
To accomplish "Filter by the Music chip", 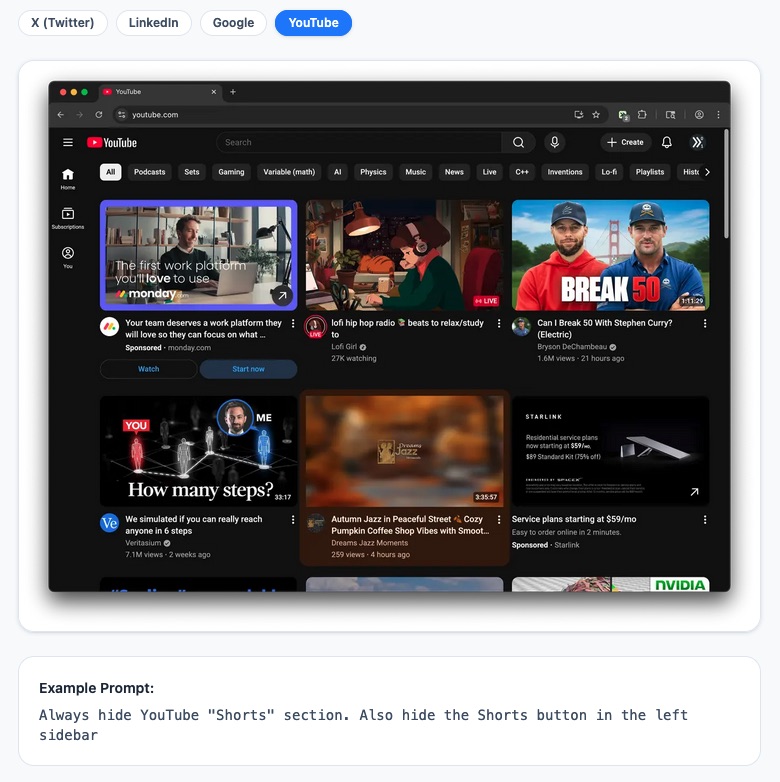I will pyautogui.click(x=415, y=172).
